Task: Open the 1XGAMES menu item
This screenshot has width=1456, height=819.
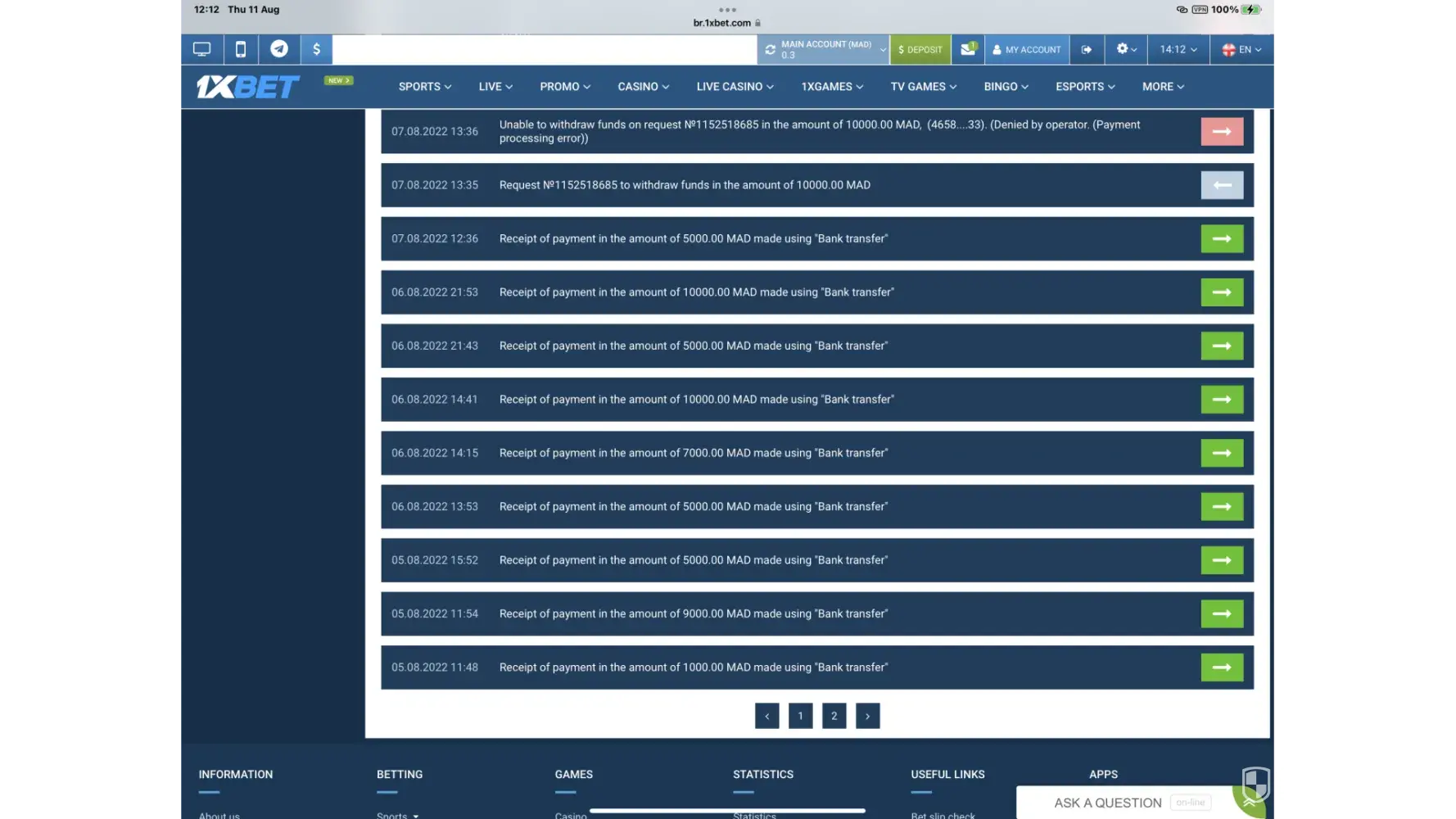Action: click(832, 87)
